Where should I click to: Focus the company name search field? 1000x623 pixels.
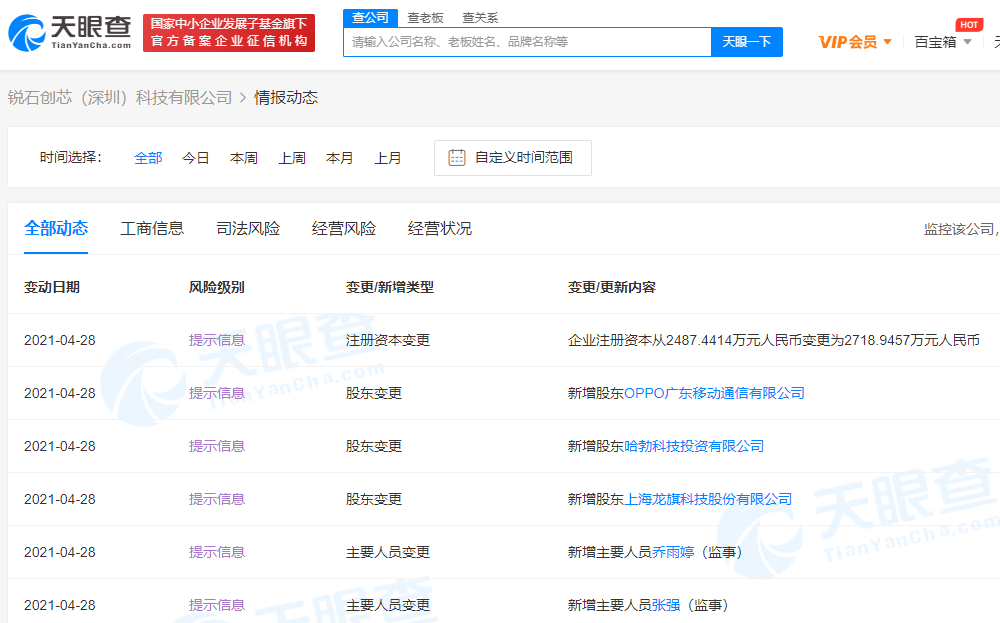point(527,42)
